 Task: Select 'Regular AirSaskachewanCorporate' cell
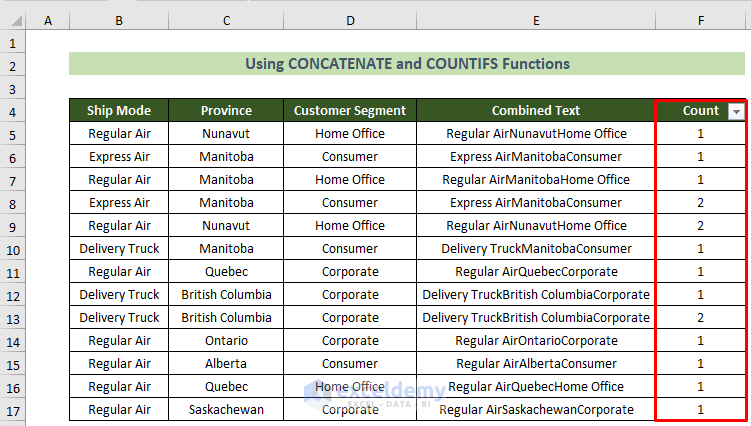point(536,409)
